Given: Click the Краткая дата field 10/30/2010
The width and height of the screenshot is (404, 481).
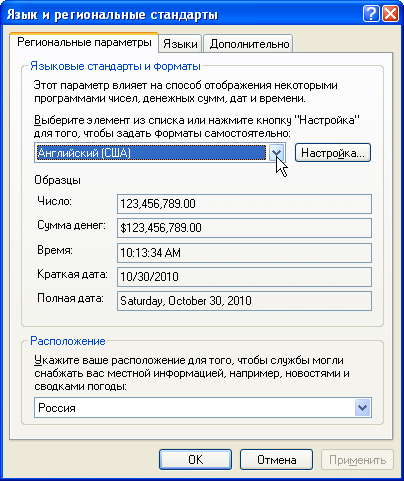Looking at the screenshot, I should point(244,277).
